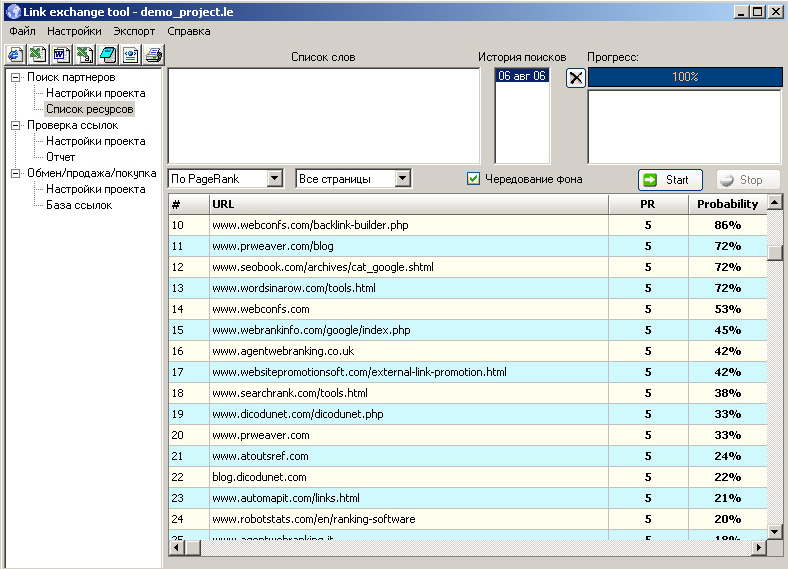Open the По PageRank sort dropdown
This screenshot has height=569, width=788.
[275, 179]
